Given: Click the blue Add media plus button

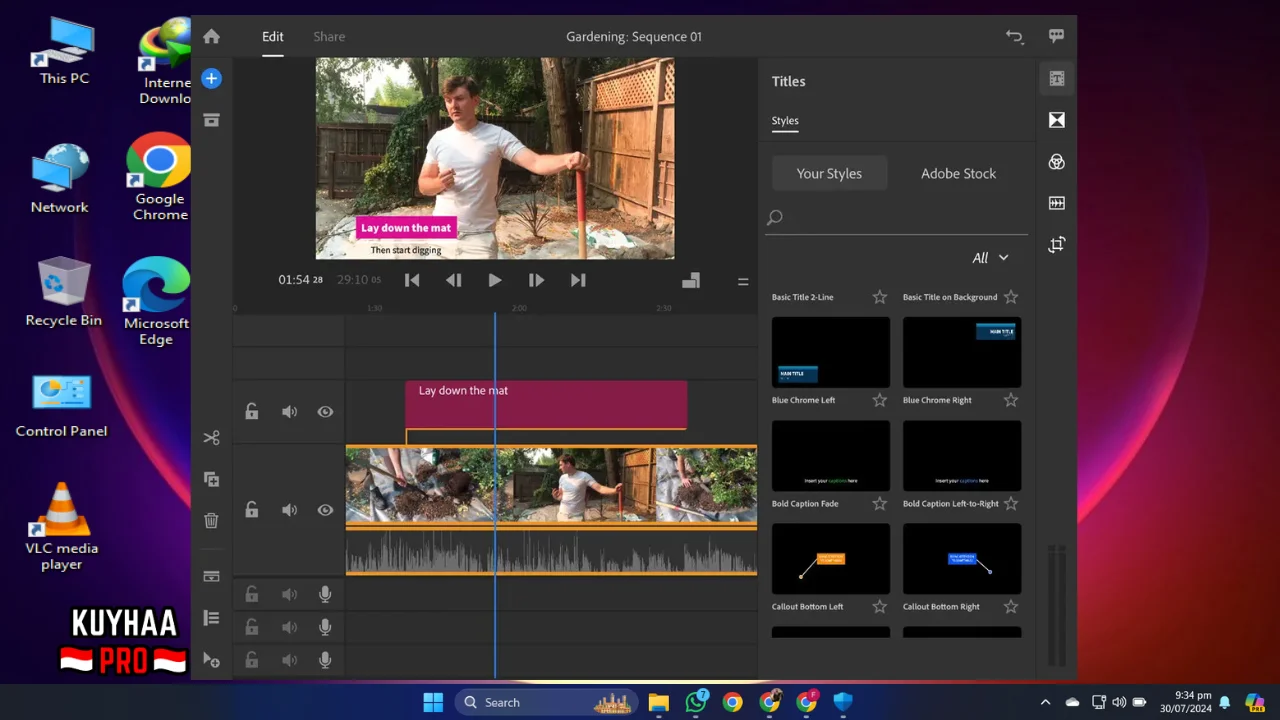Looking at the screenshot, I should tap(211, 78).
